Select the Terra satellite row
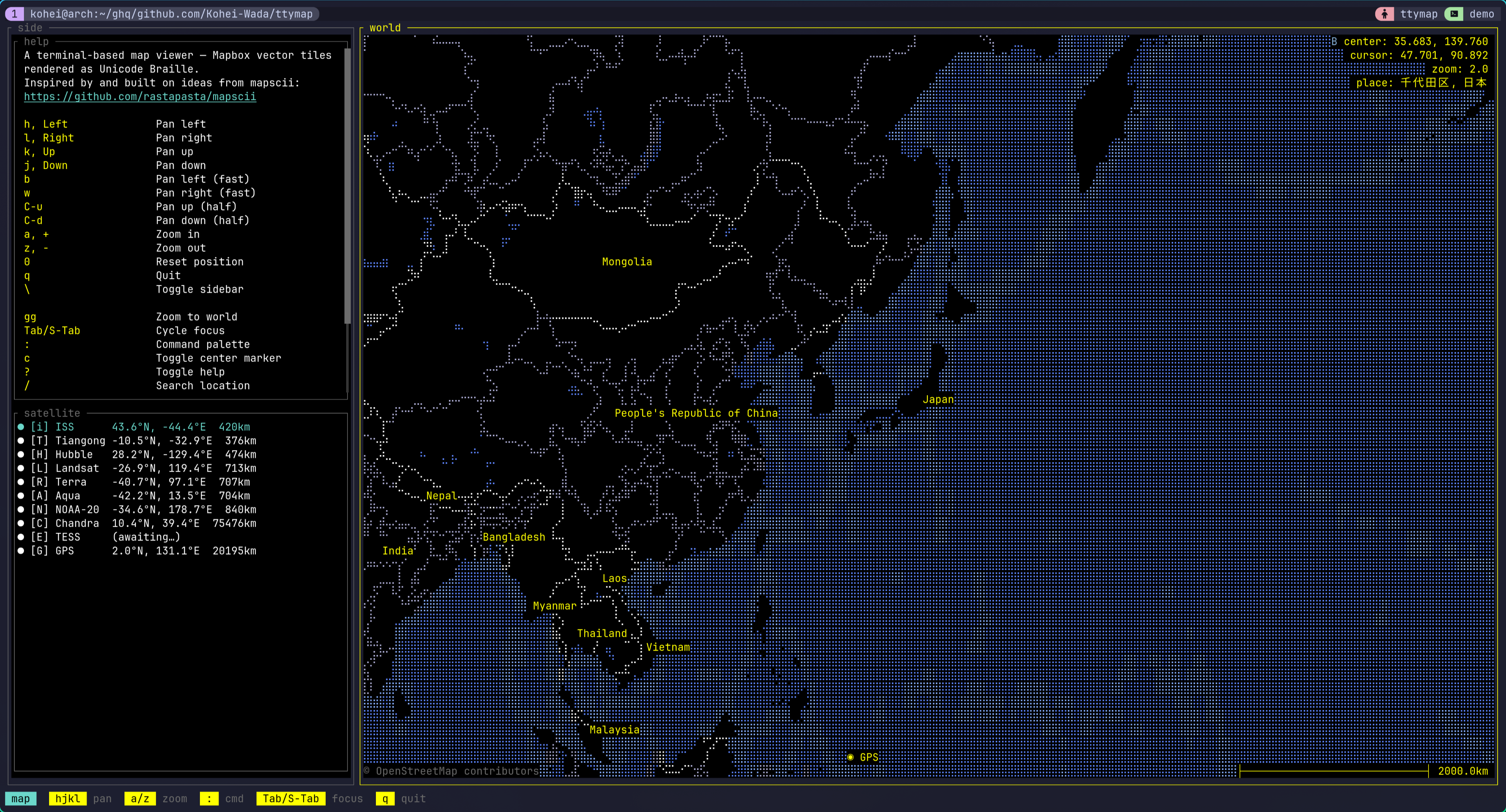This screenshot has height=812, width=1506. click(137, 482)
